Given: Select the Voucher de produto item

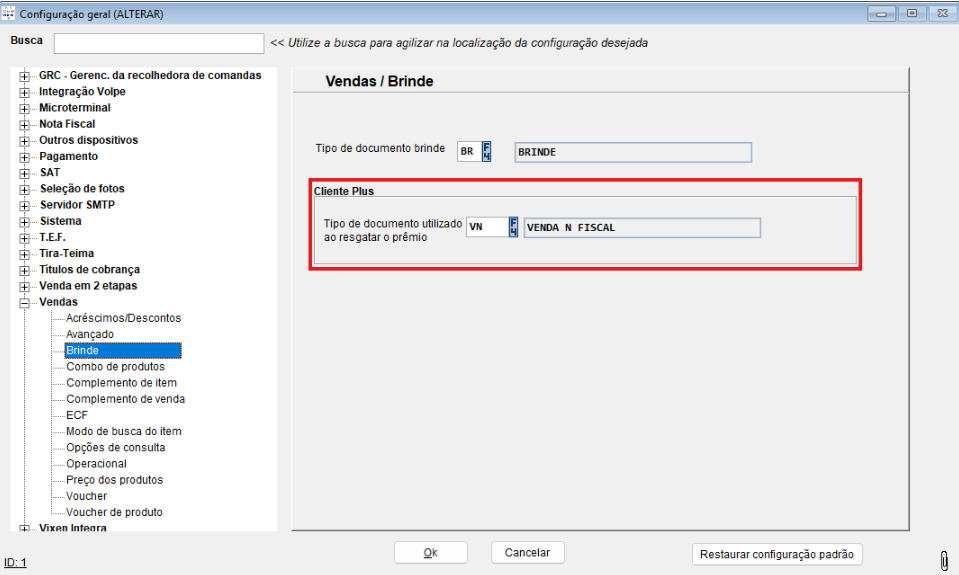Looking at the screenshot, I should pyautogui.click(x=114, y=512).
